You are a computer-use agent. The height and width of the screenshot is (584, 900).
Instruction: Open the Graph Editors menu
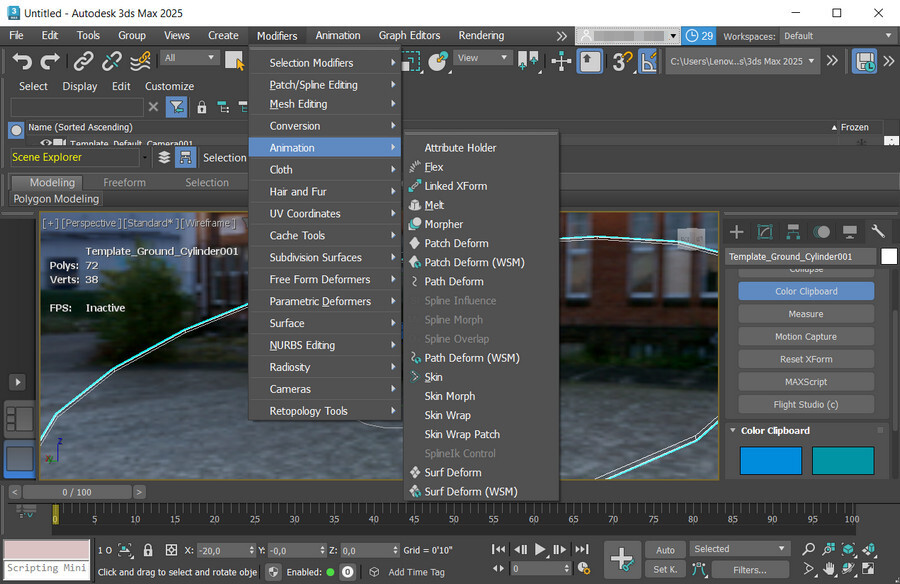coord(409,36)
